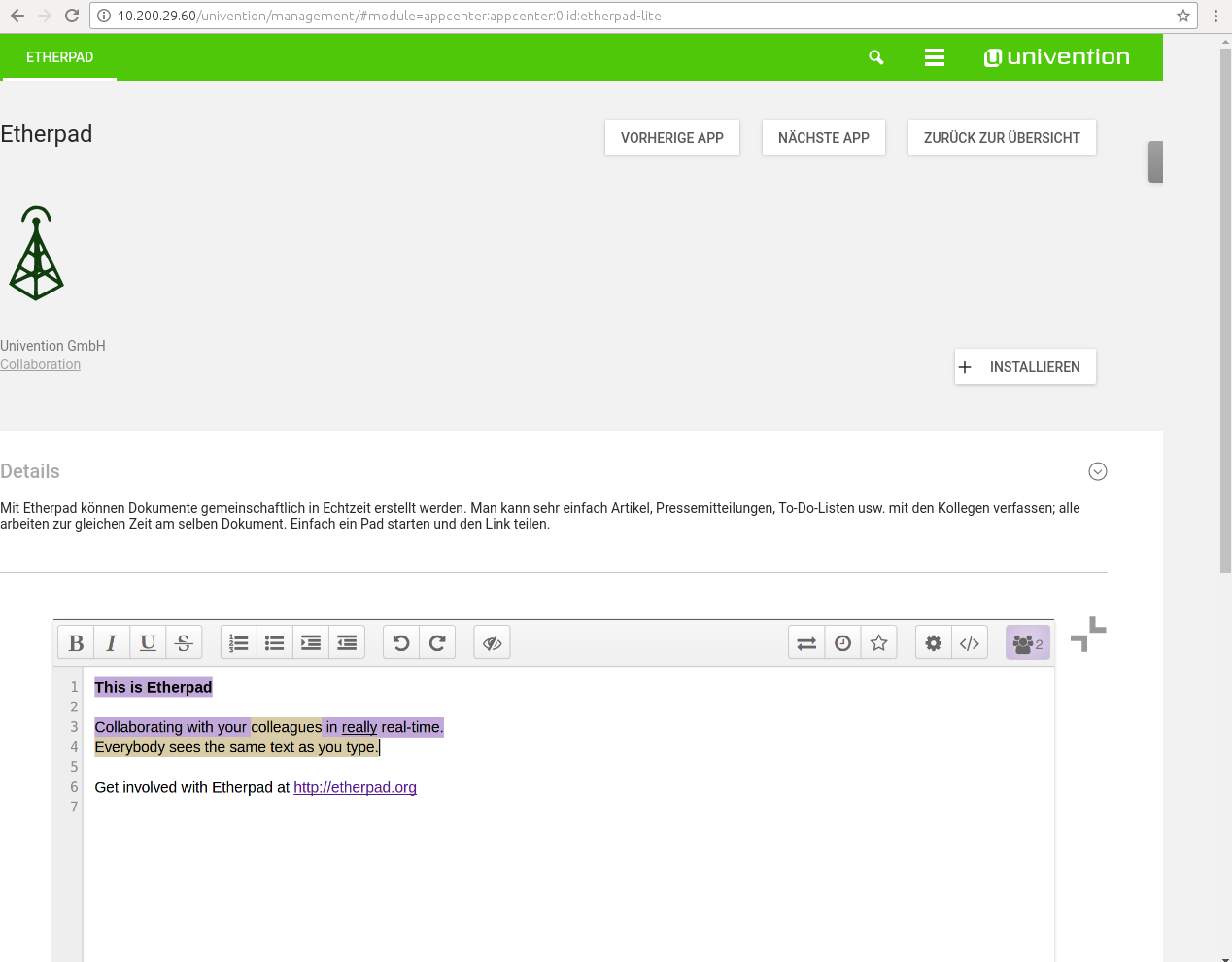This screenshot has width=1232, height=962.
Task: Click the Bold formatting icon
Action: click(x=76, y=643)
